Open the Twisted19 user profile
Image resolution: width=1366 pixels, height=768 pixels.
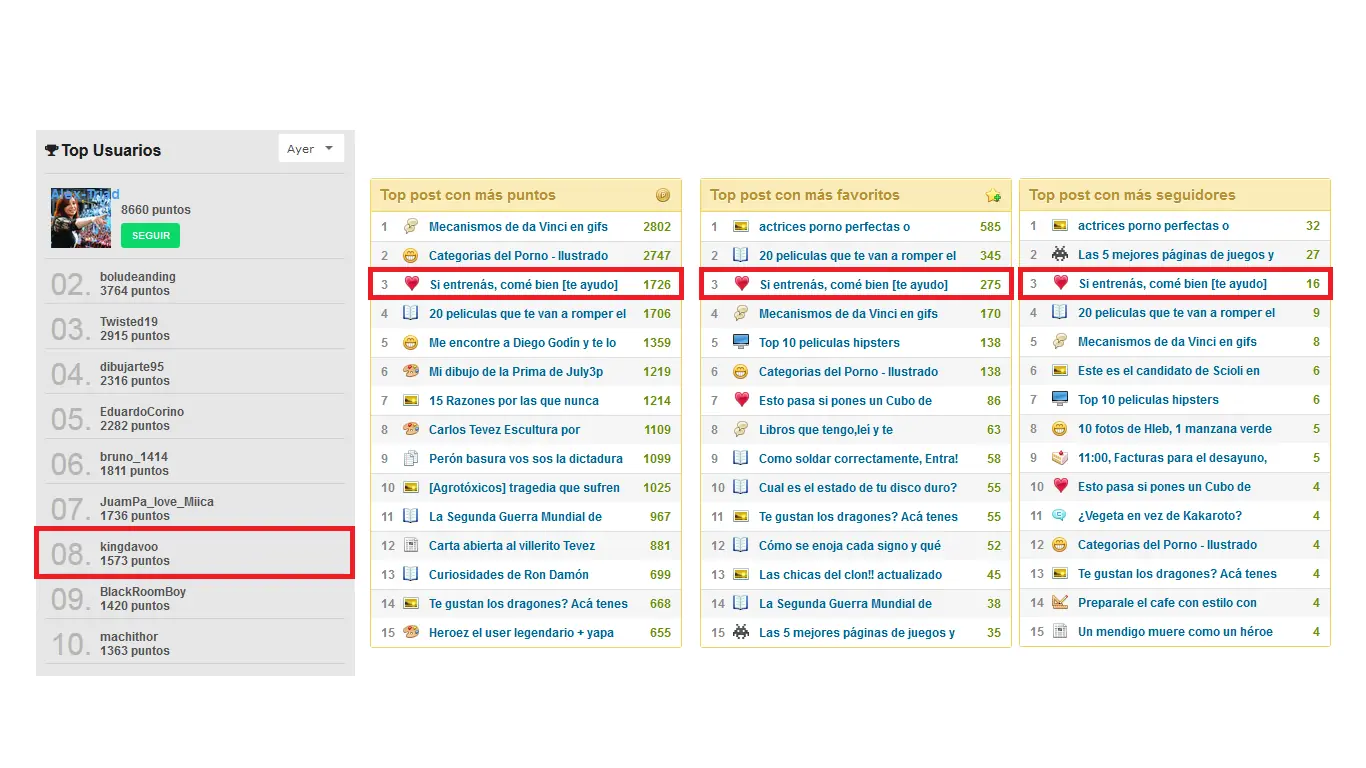[129, 322]
